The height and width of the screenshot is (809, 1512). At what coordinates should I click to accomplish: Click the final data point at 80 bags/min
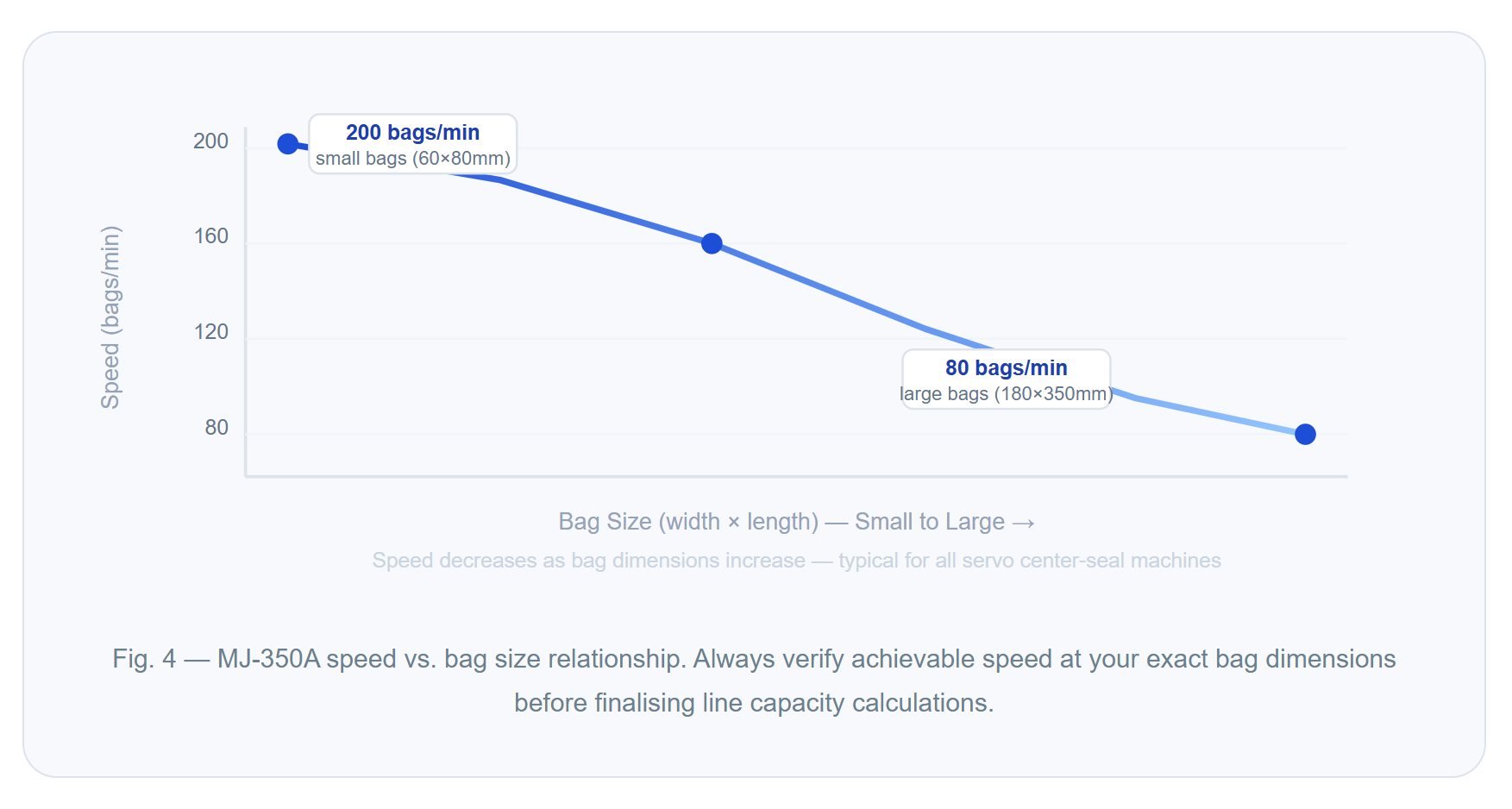(x=1305, y=435)
